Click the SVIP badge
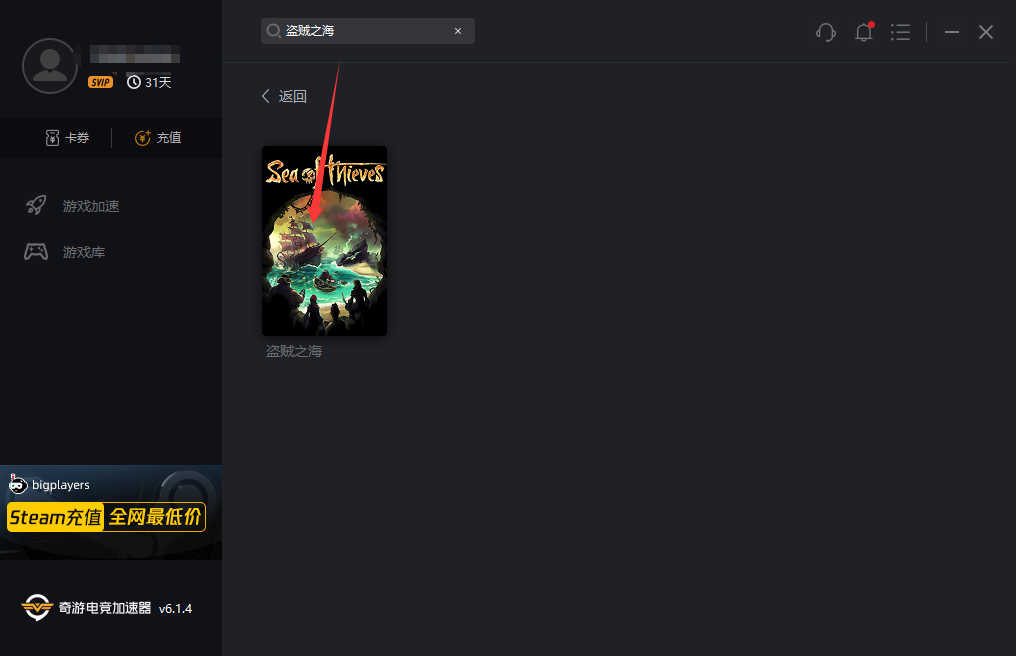 click(100, 82)
